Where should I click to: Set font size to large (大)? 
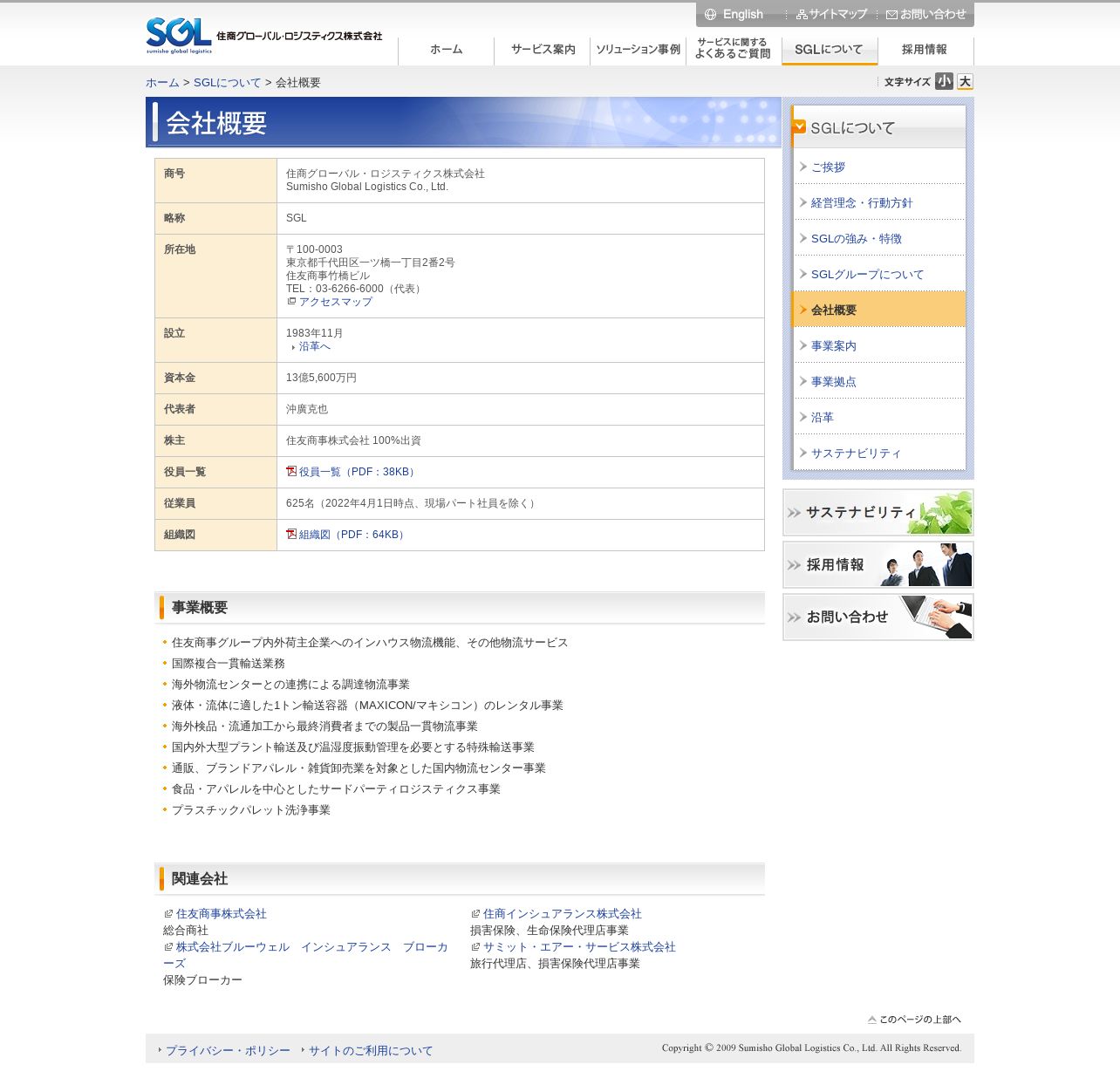[965, 81]
